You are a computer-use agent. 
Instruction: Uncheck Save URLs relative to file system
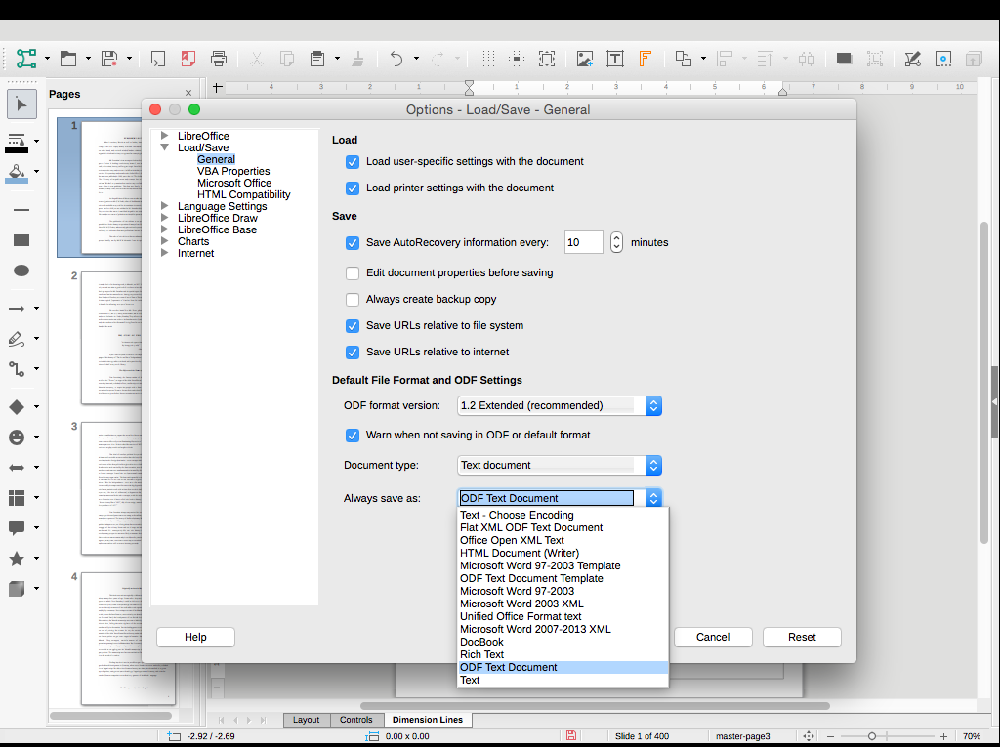point(352,326)
